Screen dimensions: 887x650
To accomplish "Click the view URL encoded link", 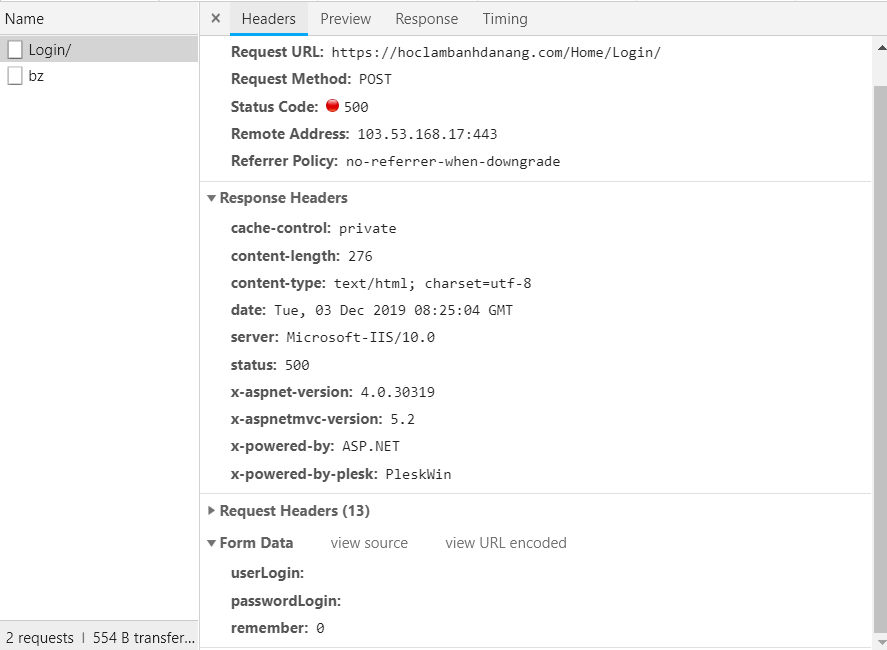I will 506,543.
